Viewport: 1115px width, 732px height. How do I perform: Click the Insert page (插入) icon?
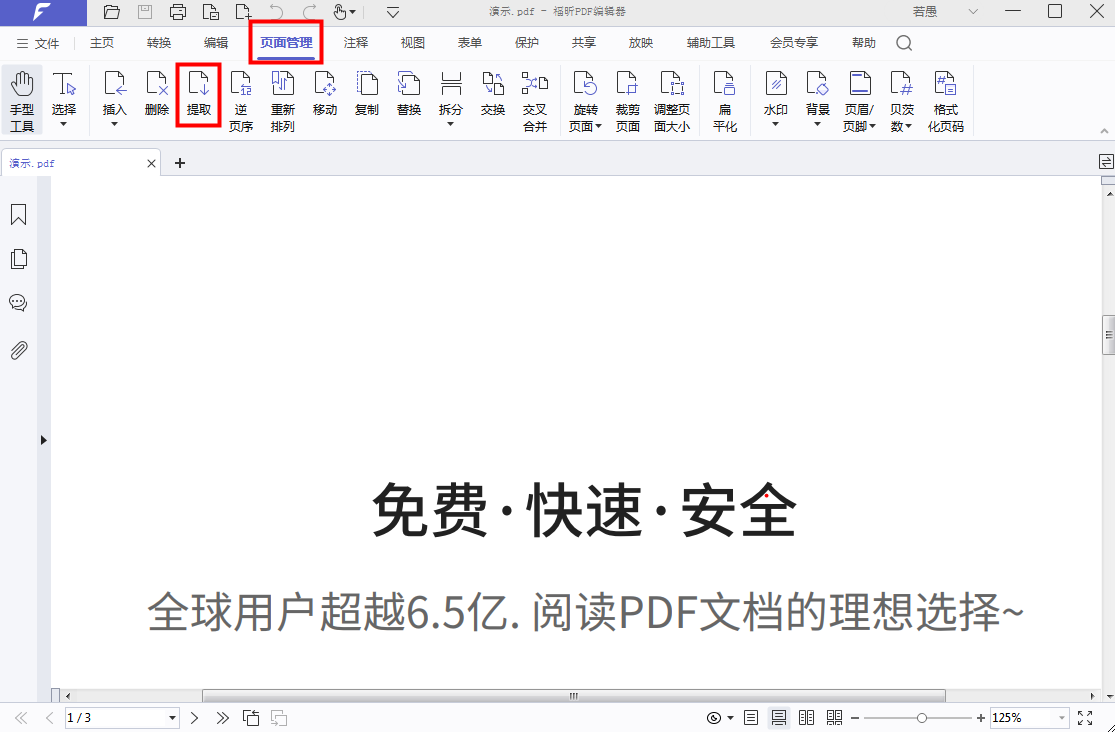click(x=114, y=84)
